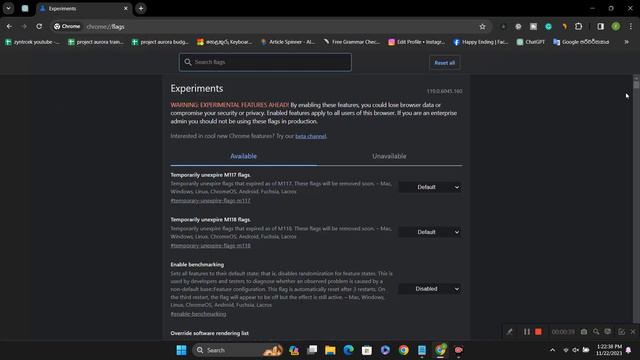This screenshot has width=640, height=360.
Task: Open the Edit Profile Instagram bookmark
Action: pos(417,42)
